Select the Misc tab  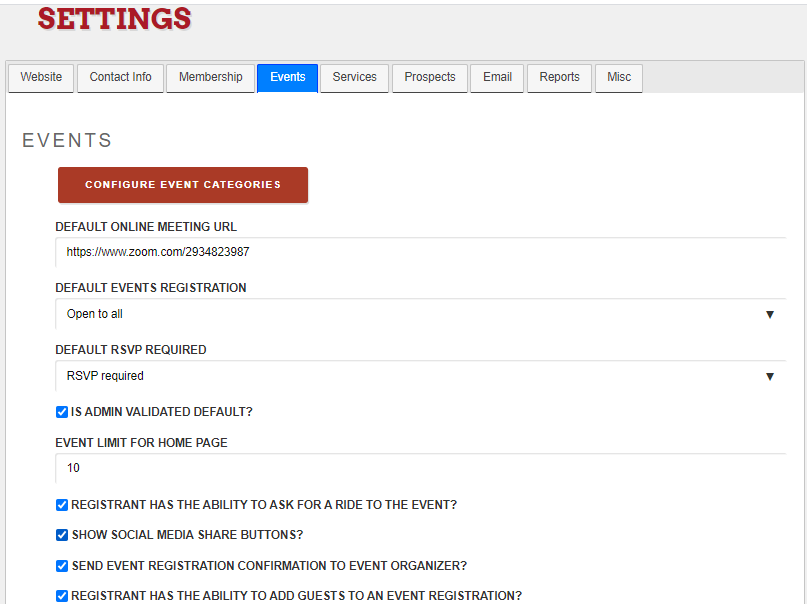tap(619, 78)
